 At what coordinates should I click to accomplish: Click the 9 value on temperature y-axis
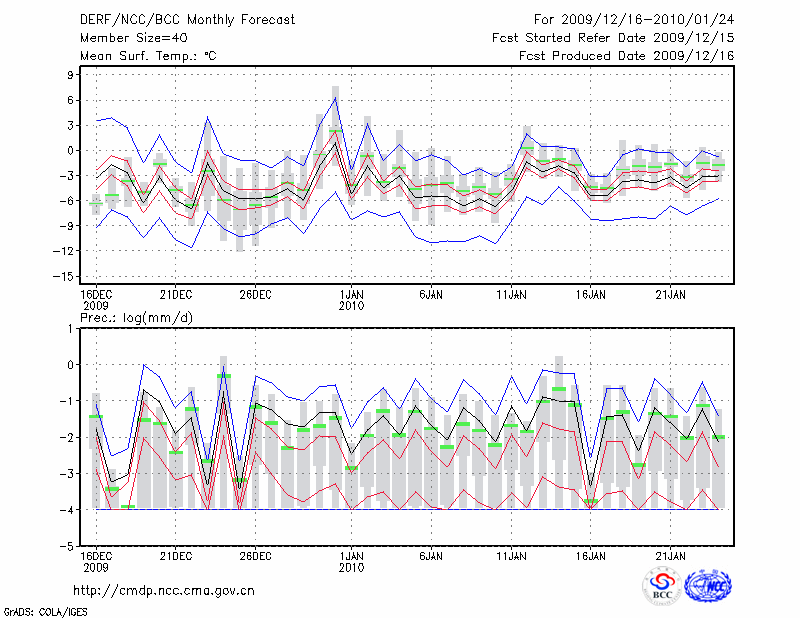click(x=71, y=75)
